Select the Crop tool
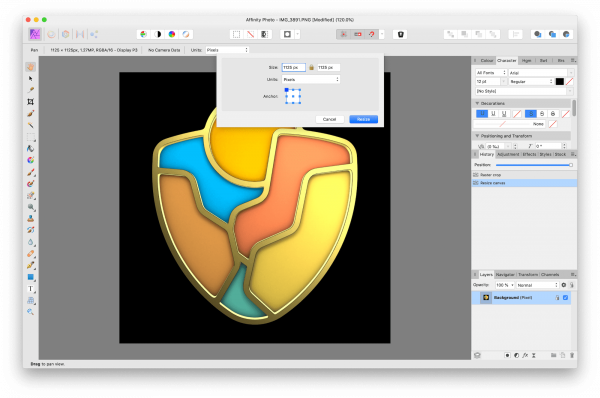The height and width of the screenshot is (398, 600). [31, 102]
